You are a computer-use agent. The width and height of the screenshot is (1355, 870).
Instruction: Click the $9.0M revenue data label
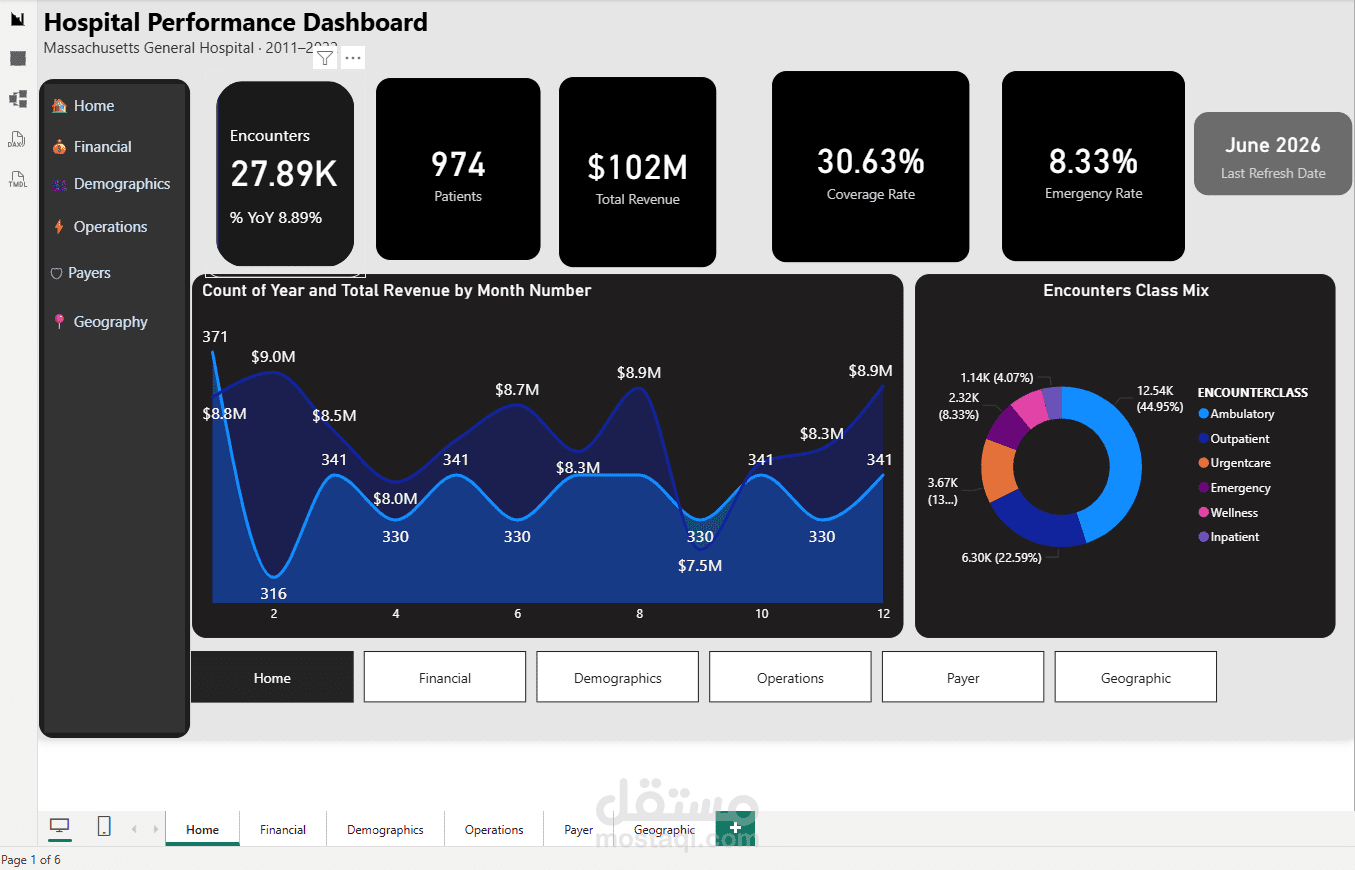273,357
